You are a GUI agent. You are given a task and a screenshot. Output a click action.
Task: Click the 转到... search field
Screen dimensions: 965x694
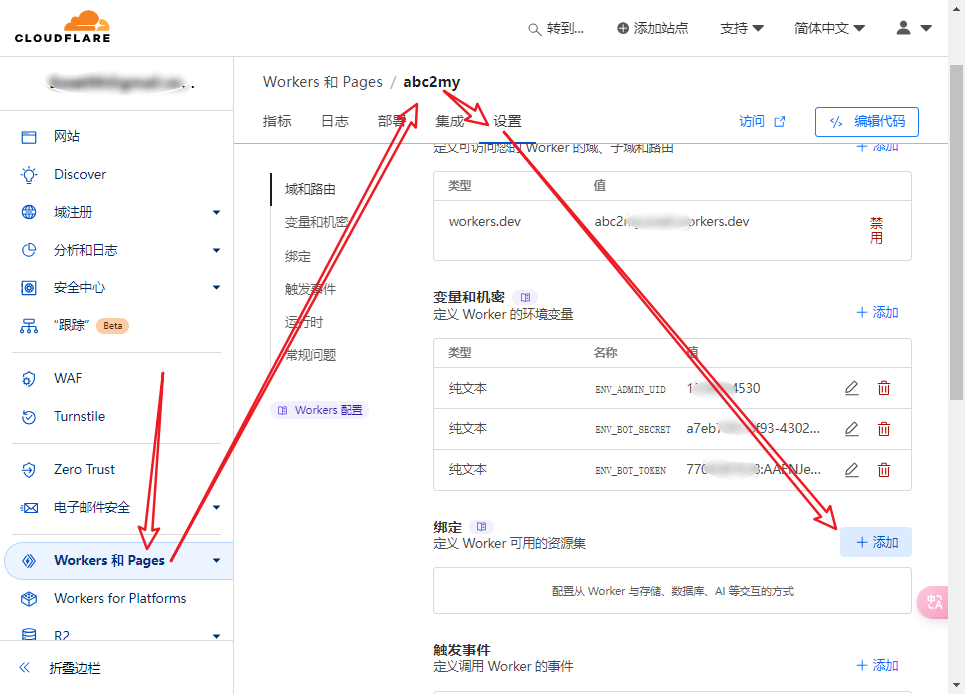click(x=556, y=28)
